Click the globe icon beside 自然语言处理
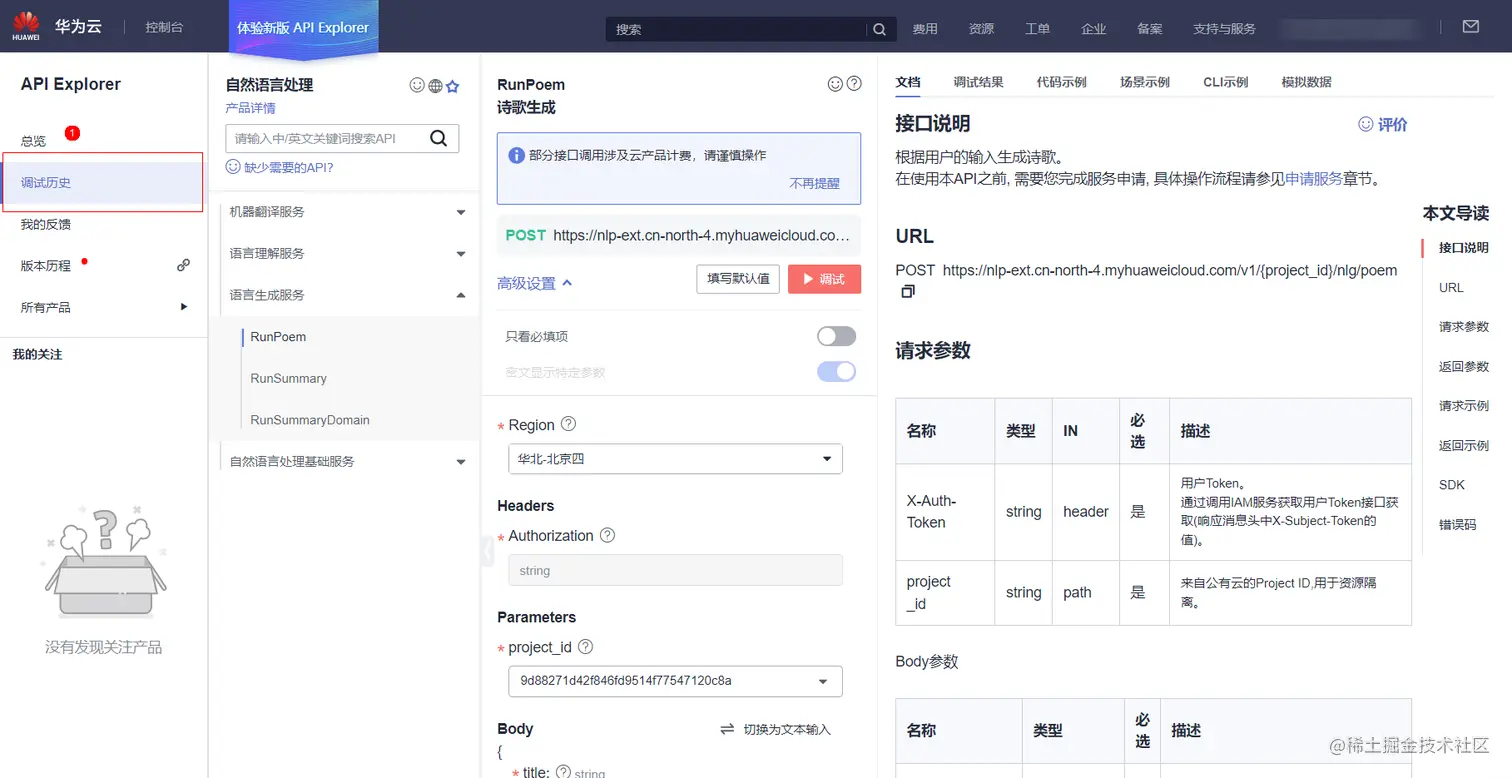1512x778 pixels. point(435,86)
